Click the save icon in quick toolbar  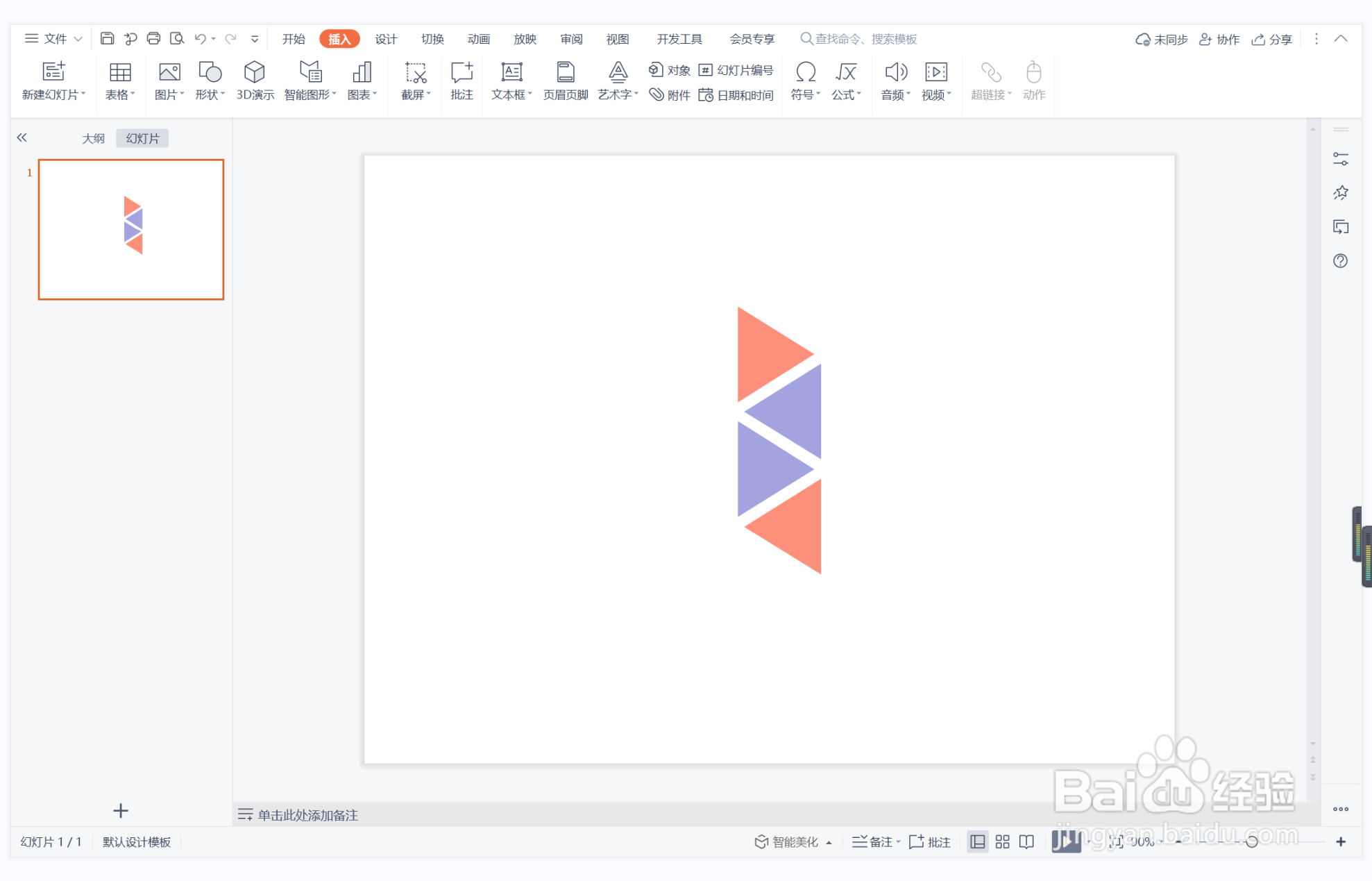pyautogui.click(x=107, y=39)
